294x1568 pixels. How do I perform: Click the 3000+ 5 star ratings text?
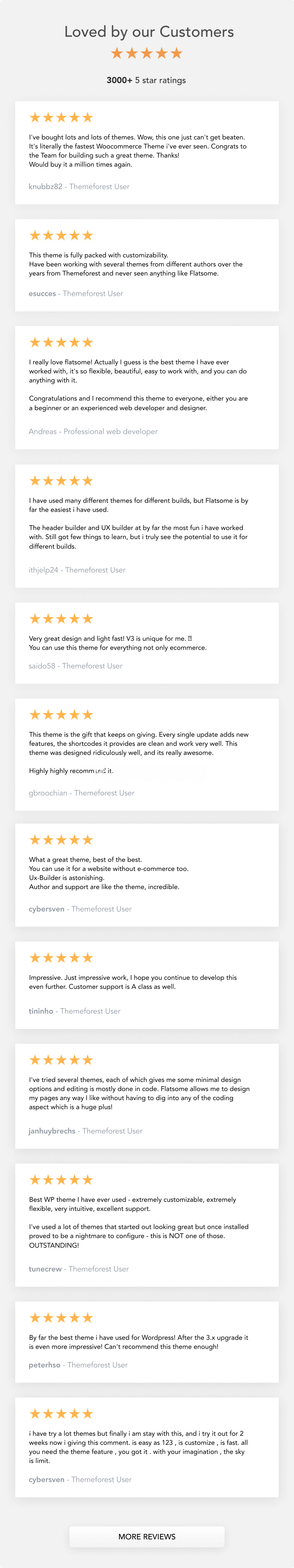coord(147,80)
